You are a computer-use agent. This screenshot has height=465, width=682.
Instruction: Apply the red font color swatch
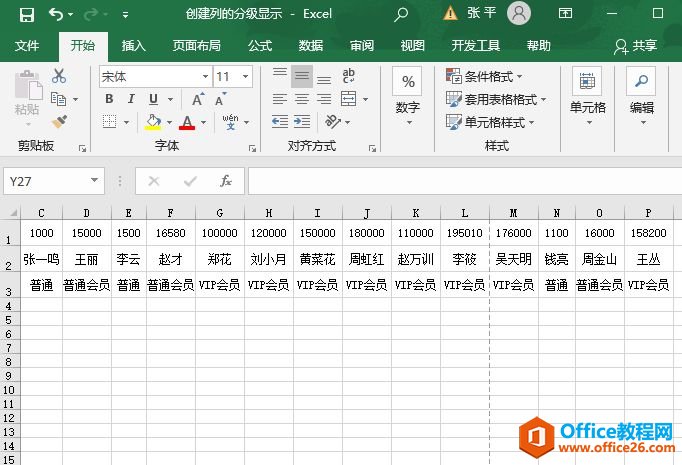coord(186,122)
